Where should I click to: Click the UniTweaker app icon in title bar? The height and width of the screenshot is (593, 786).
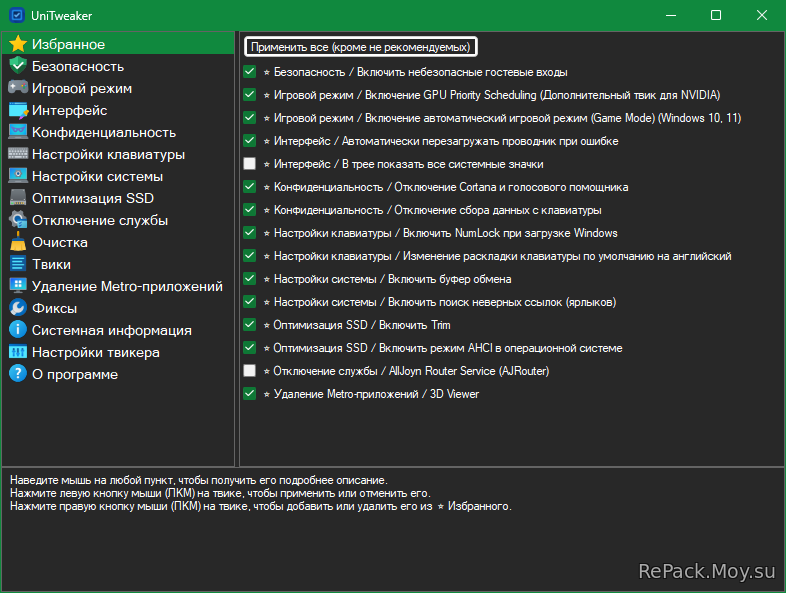pos(16,15)
